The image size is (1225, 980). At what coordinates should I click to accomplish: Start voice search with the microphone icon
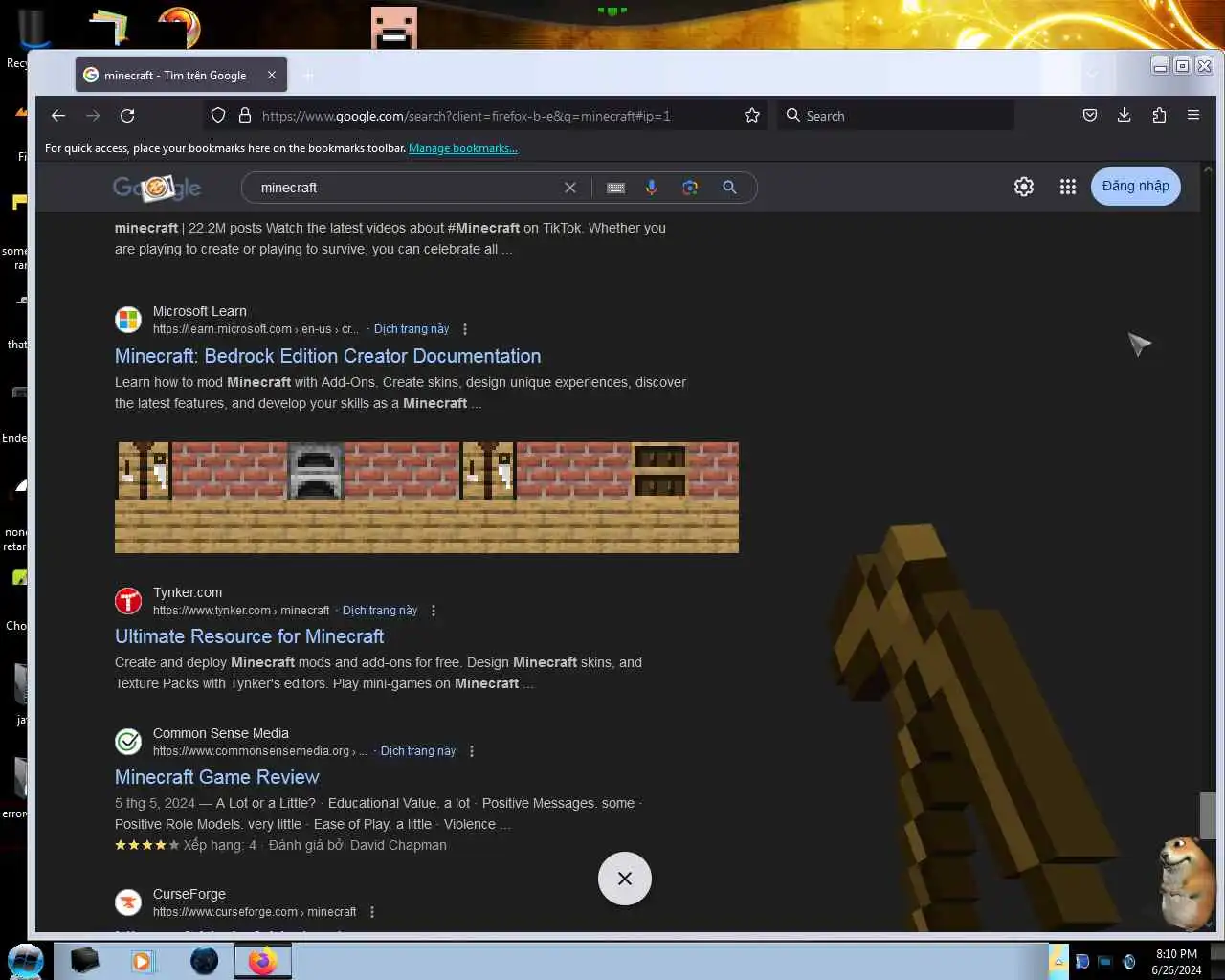(x=652, y=188)
